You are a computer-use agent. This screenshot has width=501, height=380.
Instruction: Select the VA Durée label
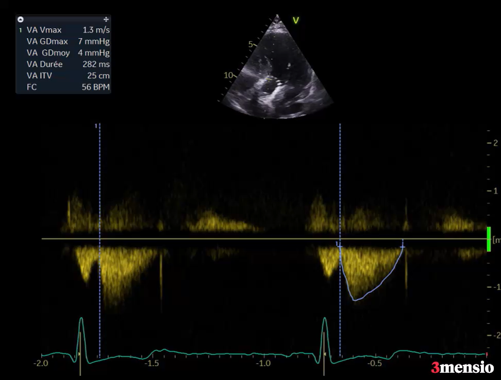[x=44, y=64]
